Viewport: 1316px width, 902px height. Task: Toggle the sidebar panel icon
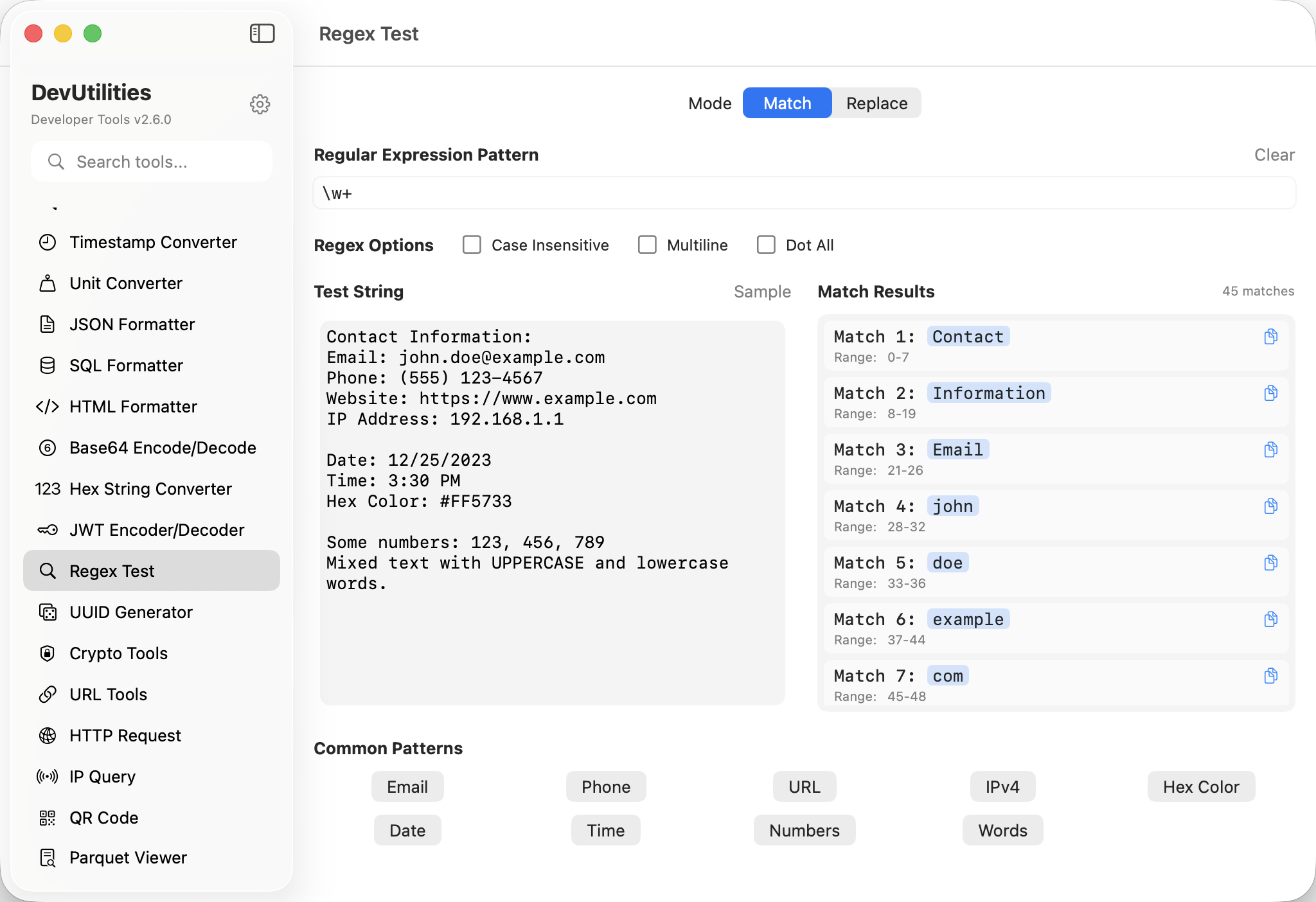point(262,33)
